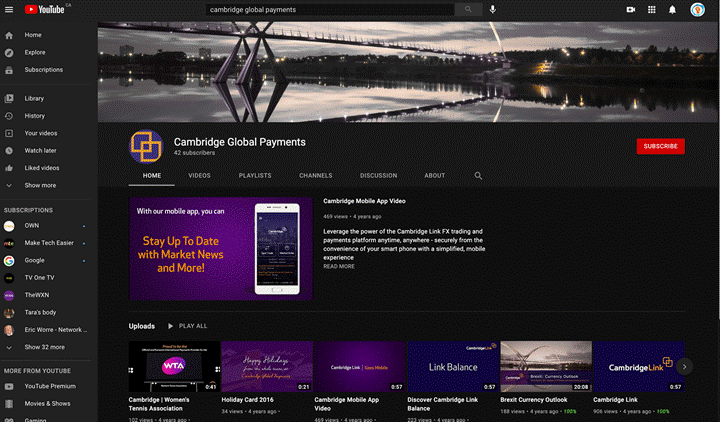Open the account avatar menu
This screenshot has width=720, height=422.
698,10
